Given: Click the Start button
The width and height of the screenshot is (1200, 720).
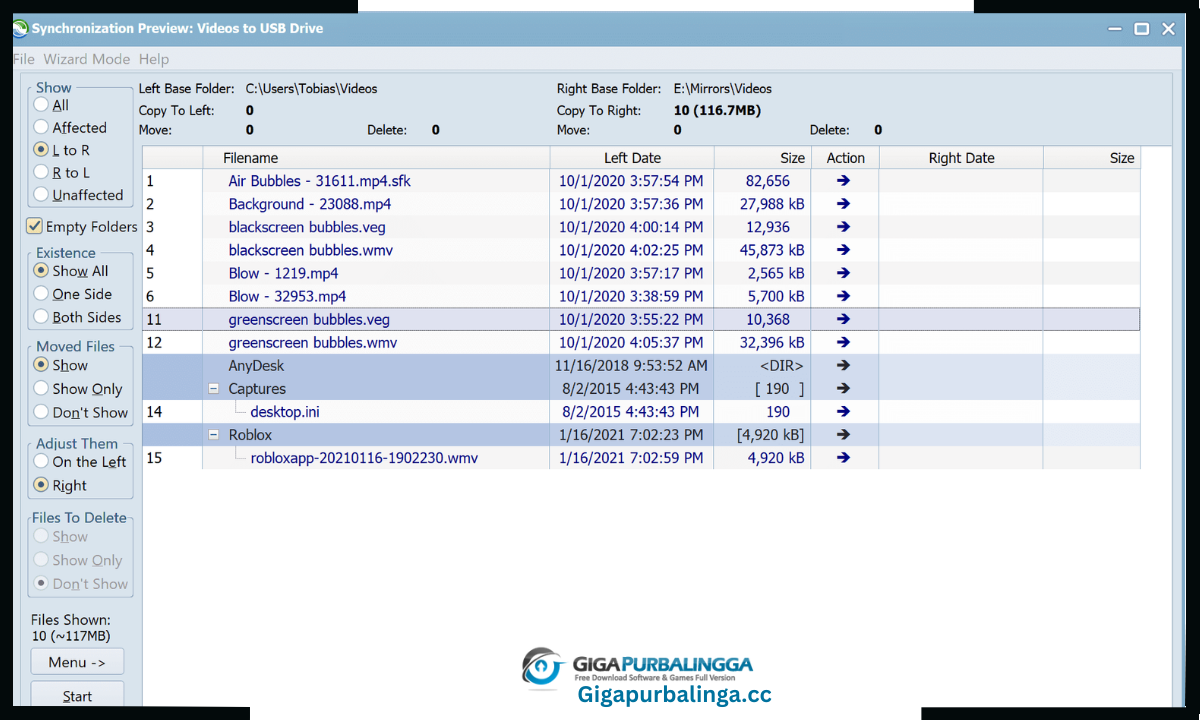Looking at the screenshot, I should click(77, 696).
